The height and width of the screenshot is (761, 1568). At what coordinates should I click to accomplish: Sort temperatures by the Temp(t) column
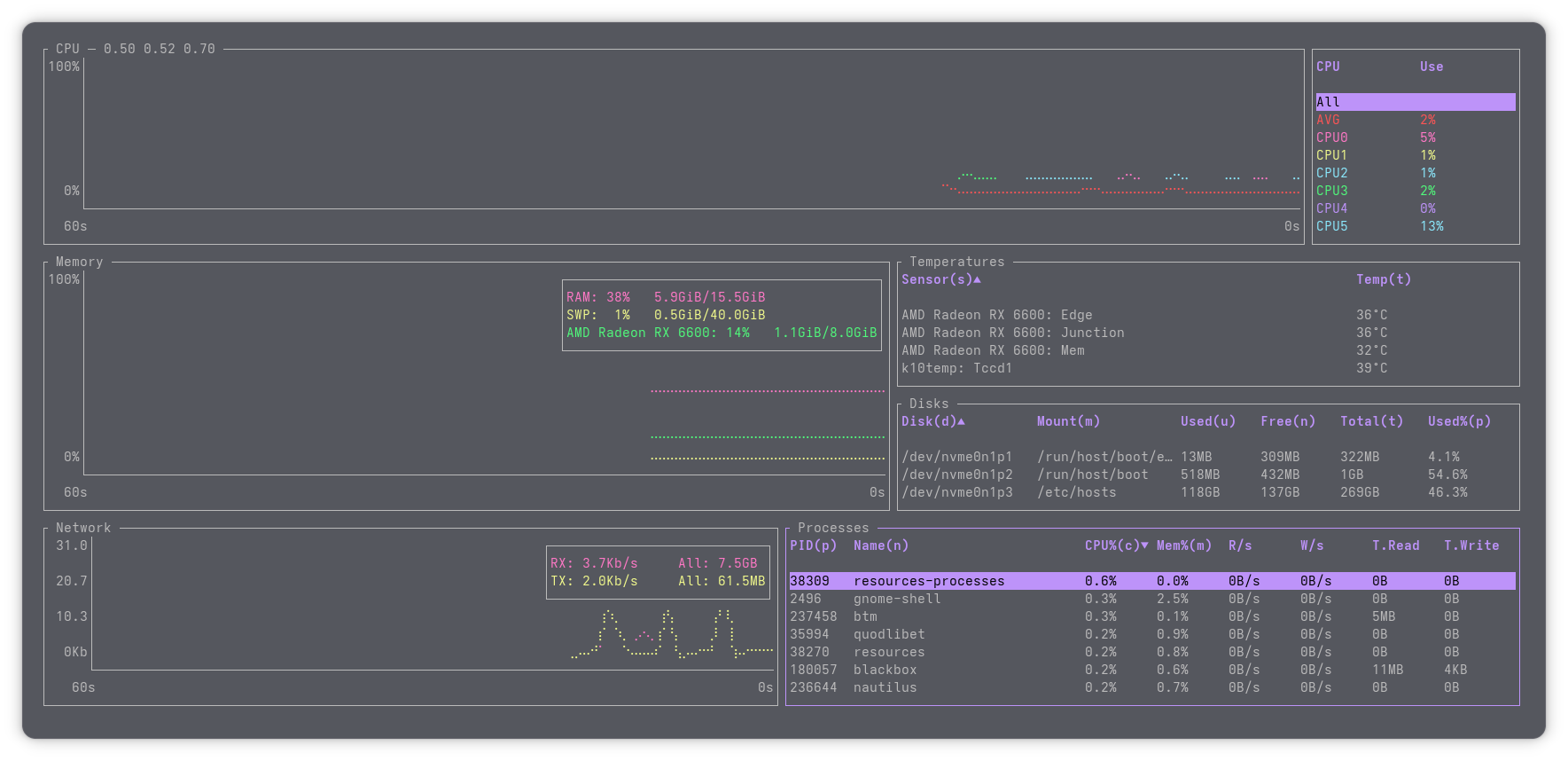click(x=1383, y=279)
